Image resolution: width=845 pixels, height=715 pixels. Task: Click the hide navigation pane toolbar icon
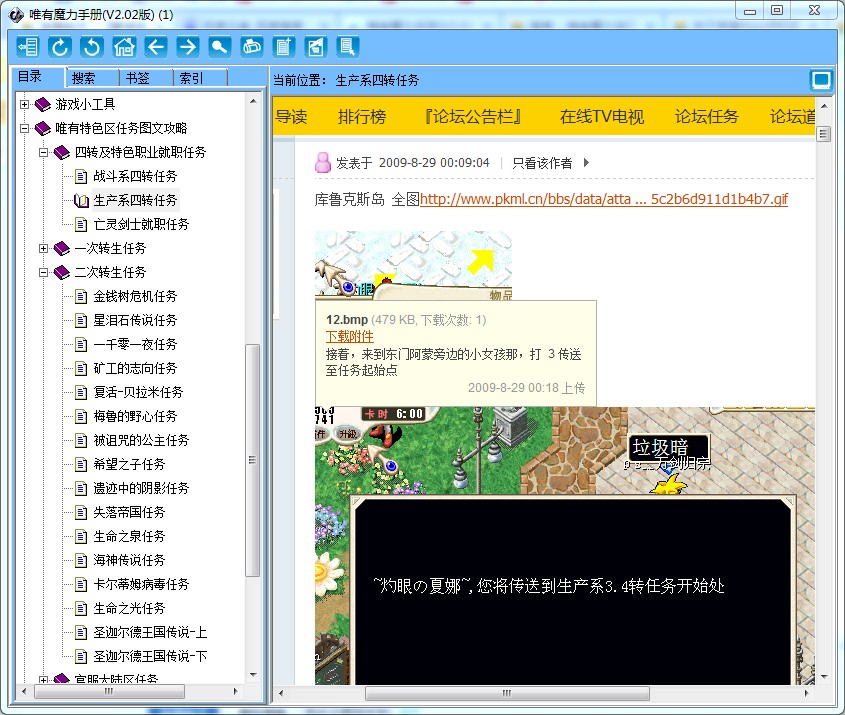[x=27, y=46]
